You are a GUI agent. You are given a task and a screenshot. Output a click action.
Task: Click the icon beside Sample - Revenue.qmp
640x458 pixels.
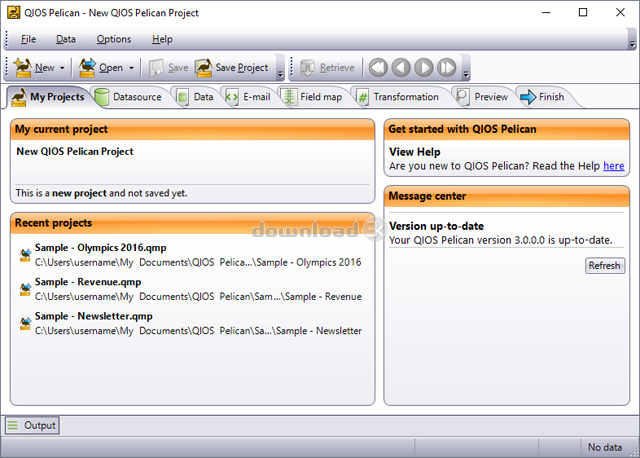pos(25,289)
